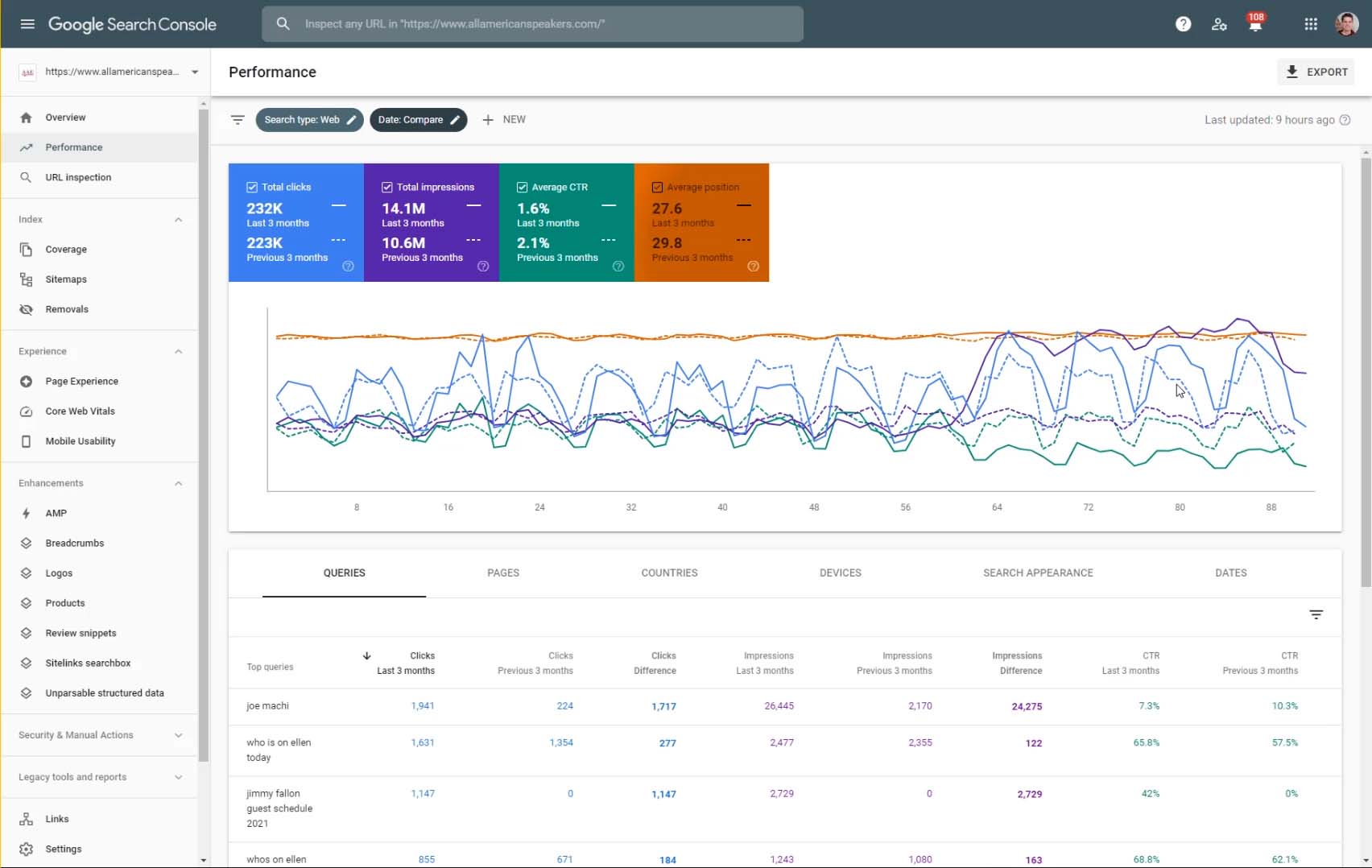Switch to the Pages tab

503,573
